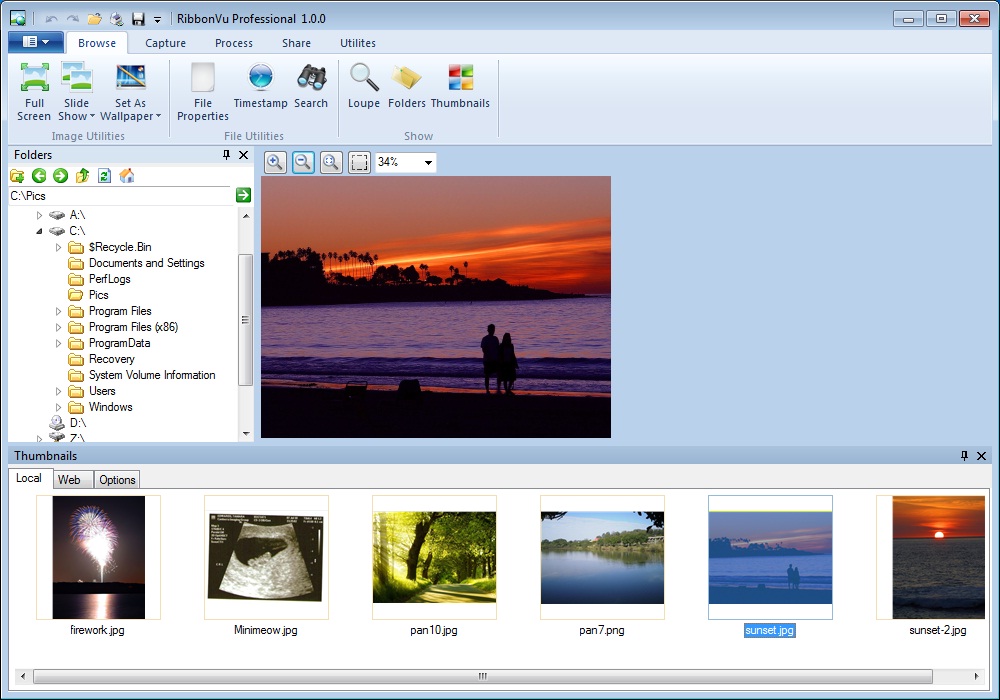Click the thumbnails scroll right arrow
Viewport: 1000px width, 700px height.
click(976, 676)
